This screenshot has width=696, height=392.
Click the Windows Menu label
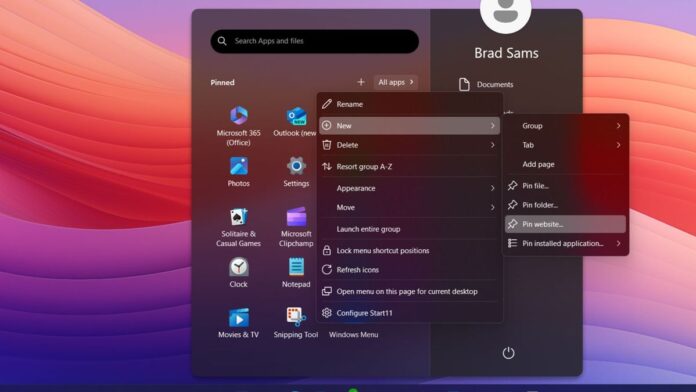point(353,335)
